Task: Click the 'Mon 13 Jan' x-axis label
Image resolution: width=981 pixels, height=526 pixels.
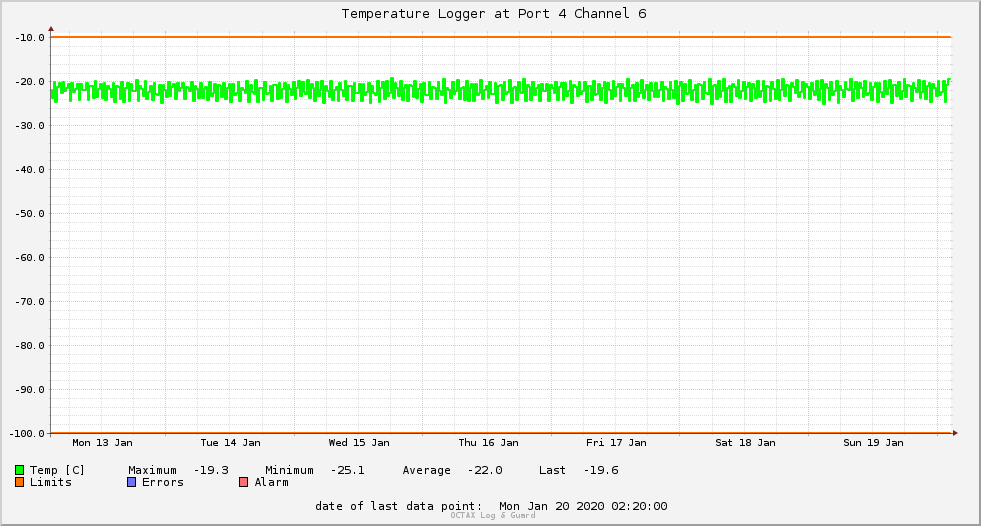Action: 102,442
